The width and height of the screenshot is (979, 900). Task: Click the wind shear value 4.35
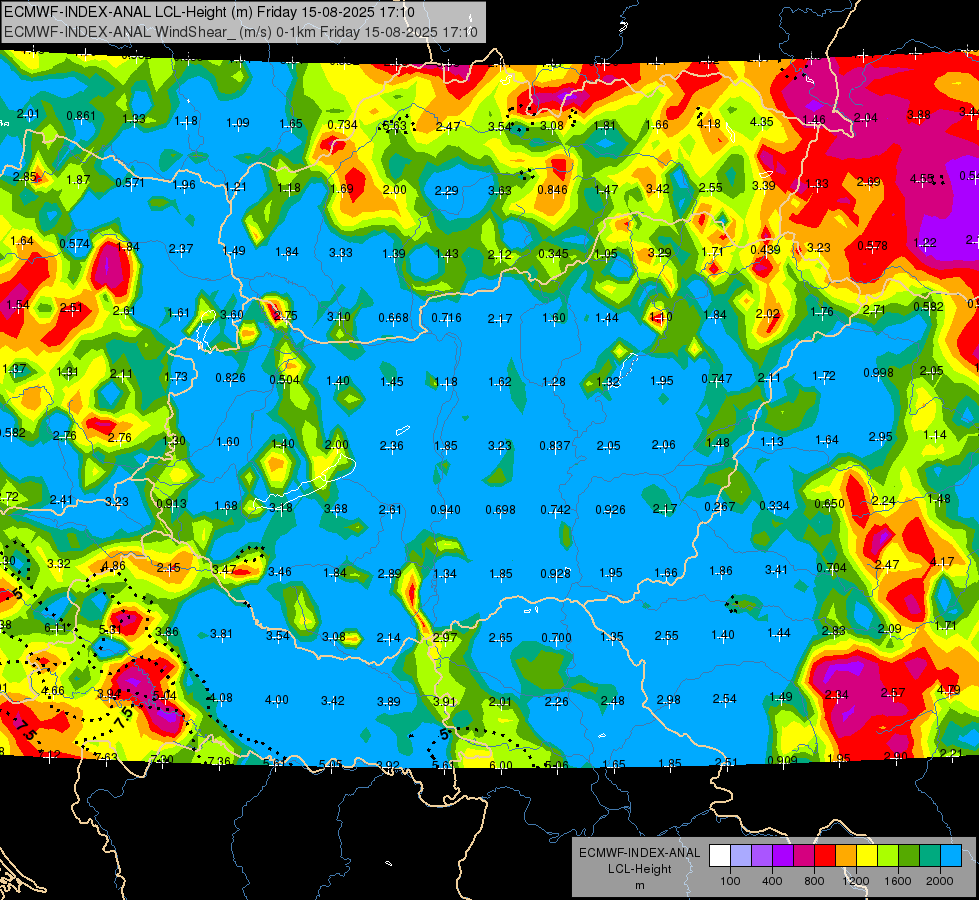coord(762,122)
